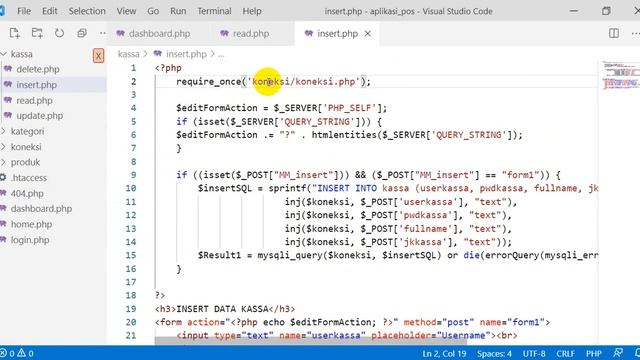The height and width of the screenshot is (360, 640).
Task: Open home.php in the explorer
Action: pyautogui.click(x=31, y=224)
